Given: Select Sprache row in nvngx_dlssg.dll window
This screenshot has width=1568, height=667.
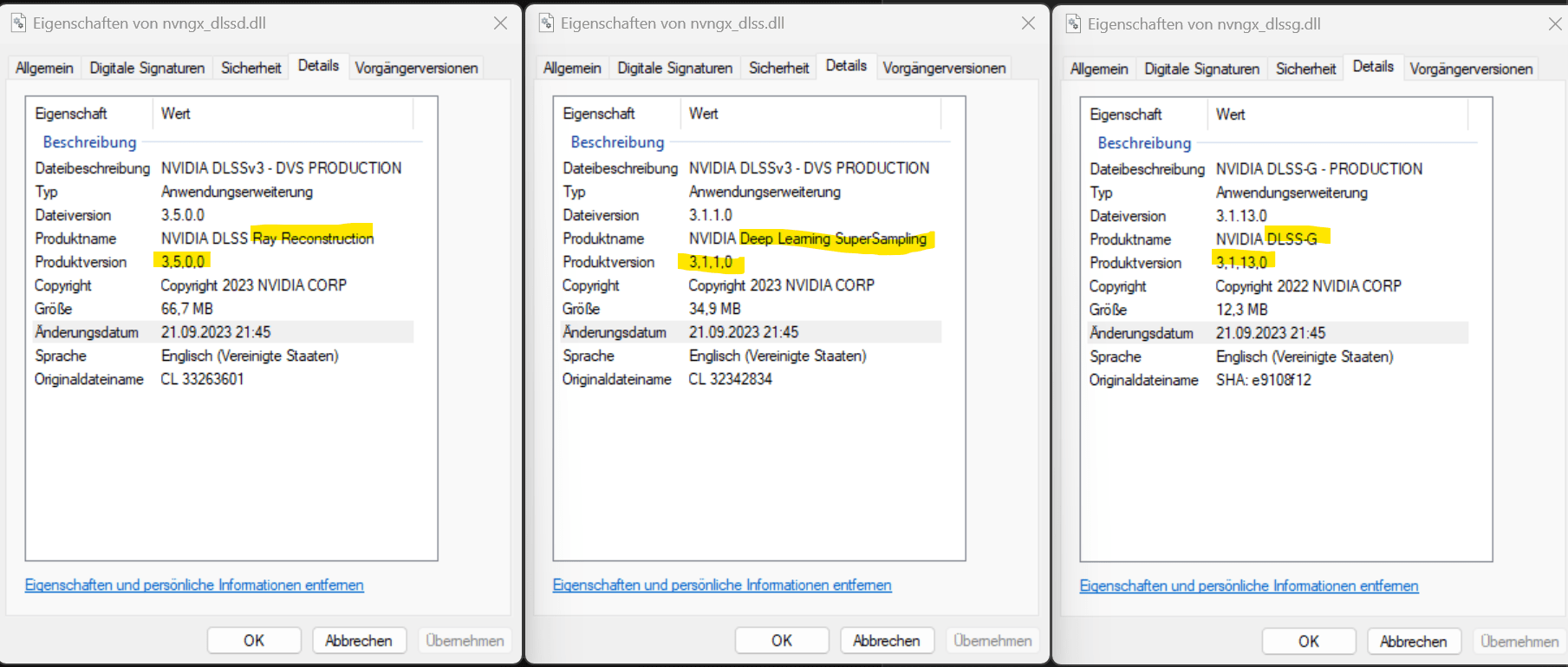Looking at the screenshot, I should click(x=1278, y=356).
